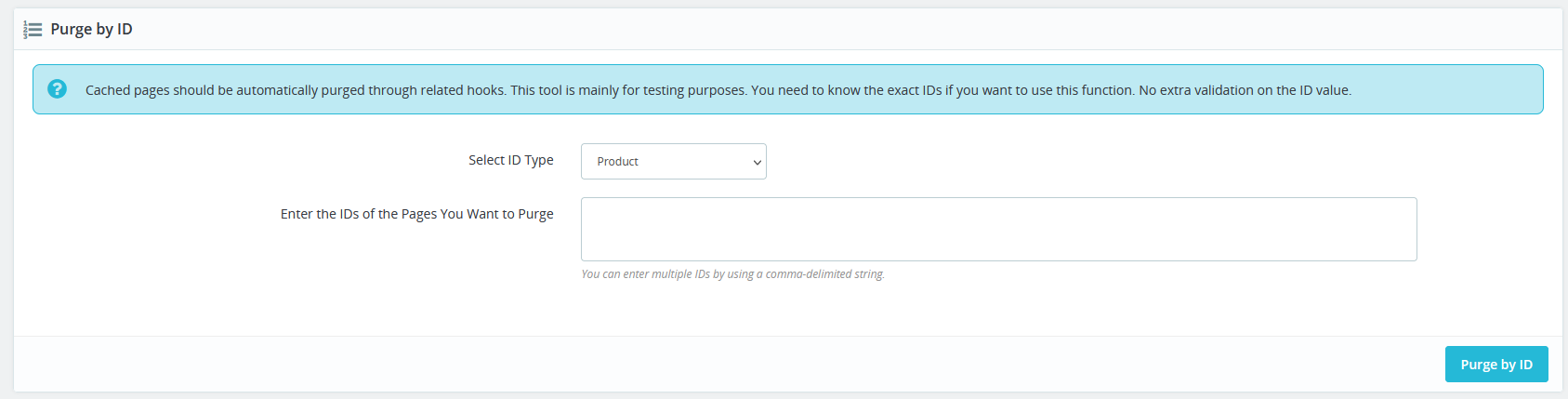Open the Select ID Type dropdown
Screen dimensions: 1568x399
[x=674, y=161]
